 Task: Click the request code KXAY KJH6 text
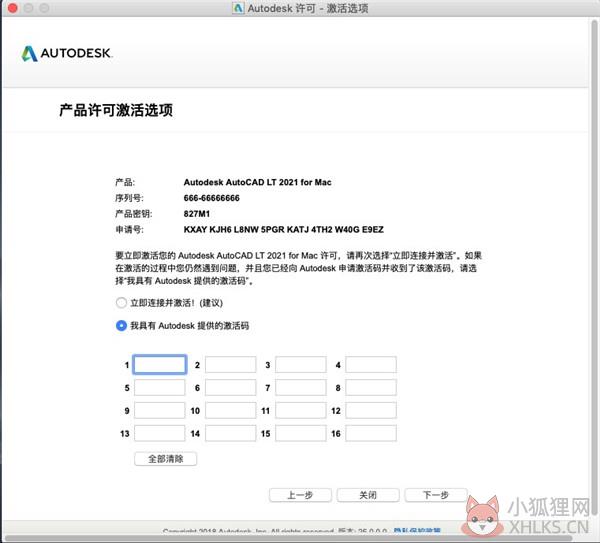[x=284, y=230]
